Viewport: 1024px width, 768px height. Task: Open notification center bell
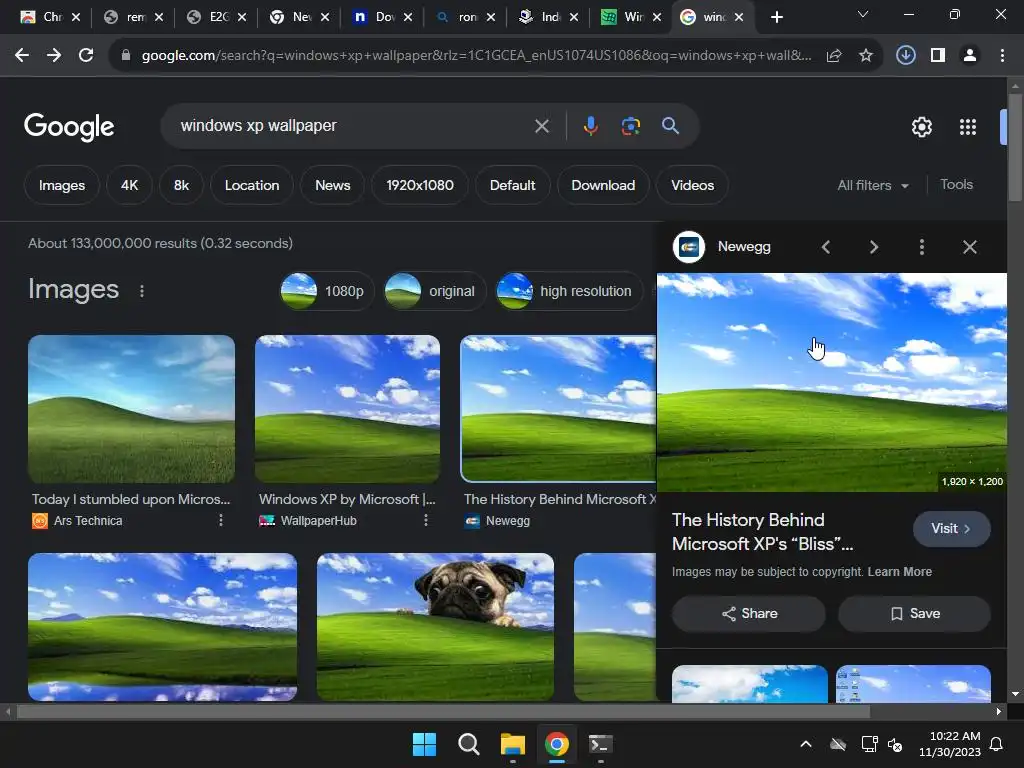(x=997, y=744)
